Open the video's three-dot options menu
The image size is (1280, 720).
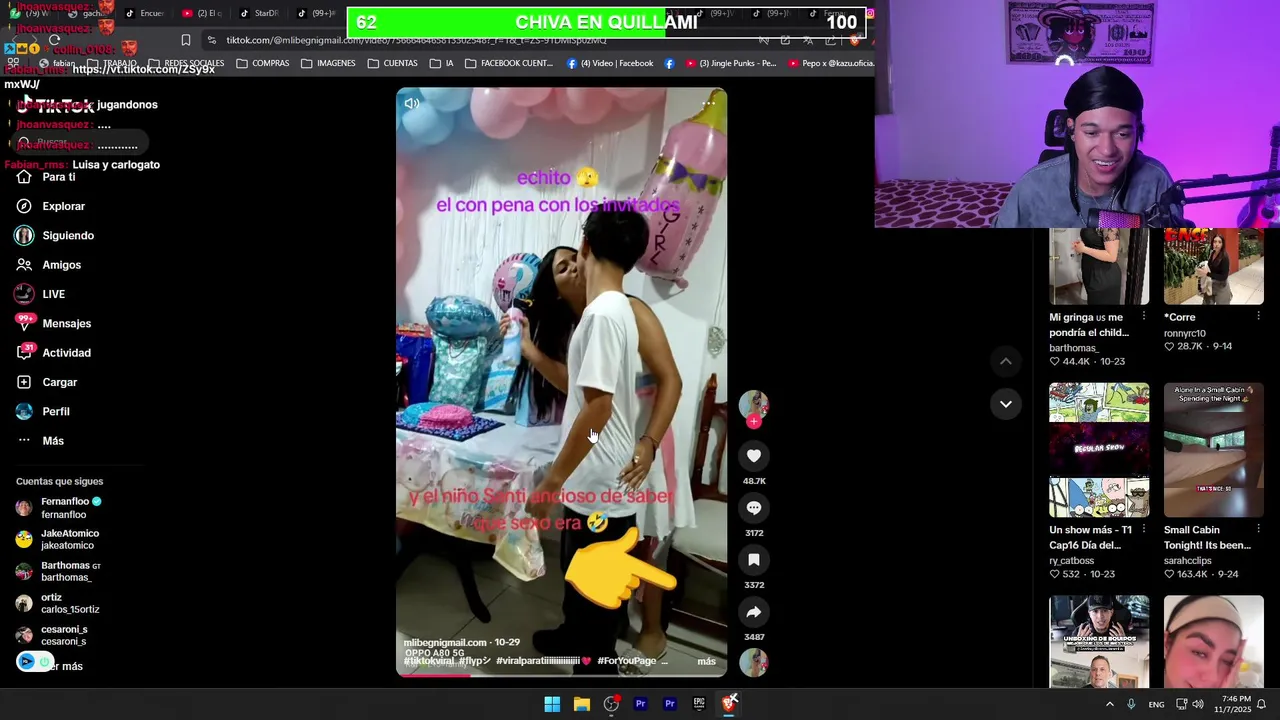(x=708, y=103)
